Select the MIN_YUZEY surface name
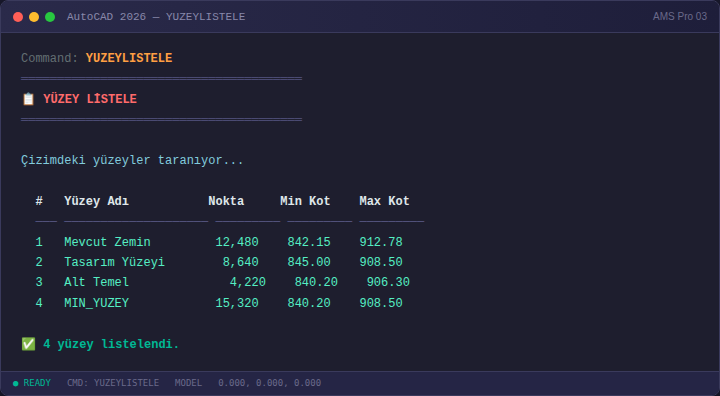 tap(96, 303)
